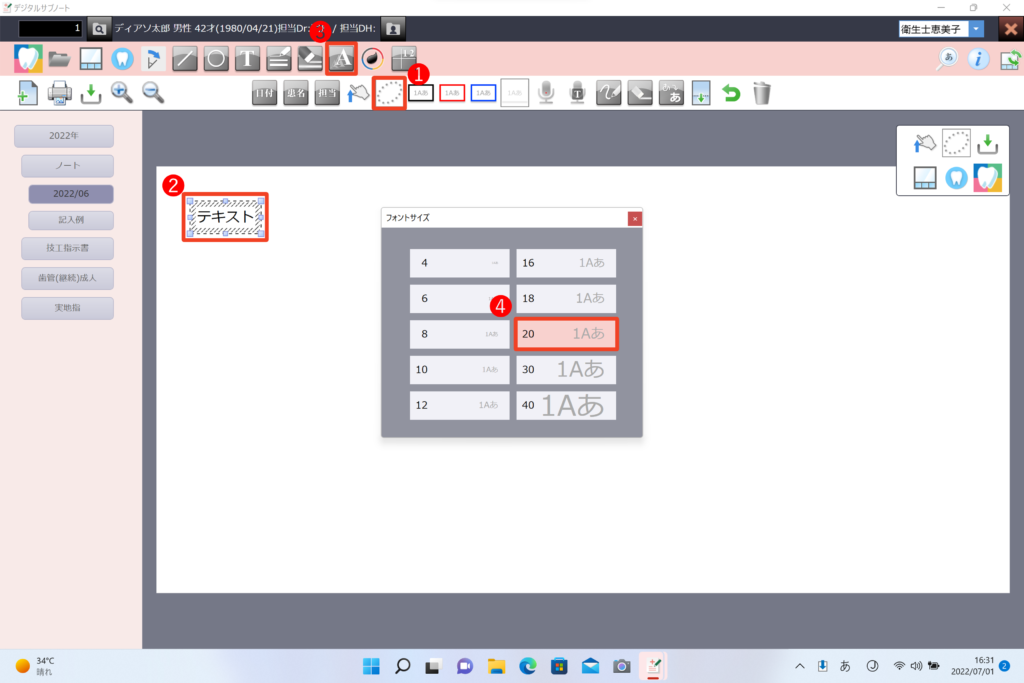Screen dimensions: 1024x683
Task: Delete with the trash can icon
Action: point(762,93)
